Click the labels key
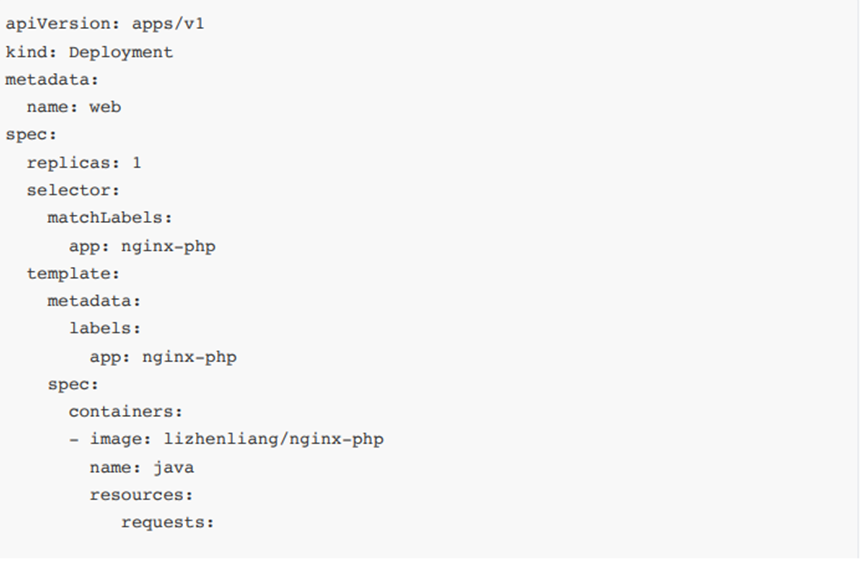This screenshot has height=567, width=865. tap(104, 327)
